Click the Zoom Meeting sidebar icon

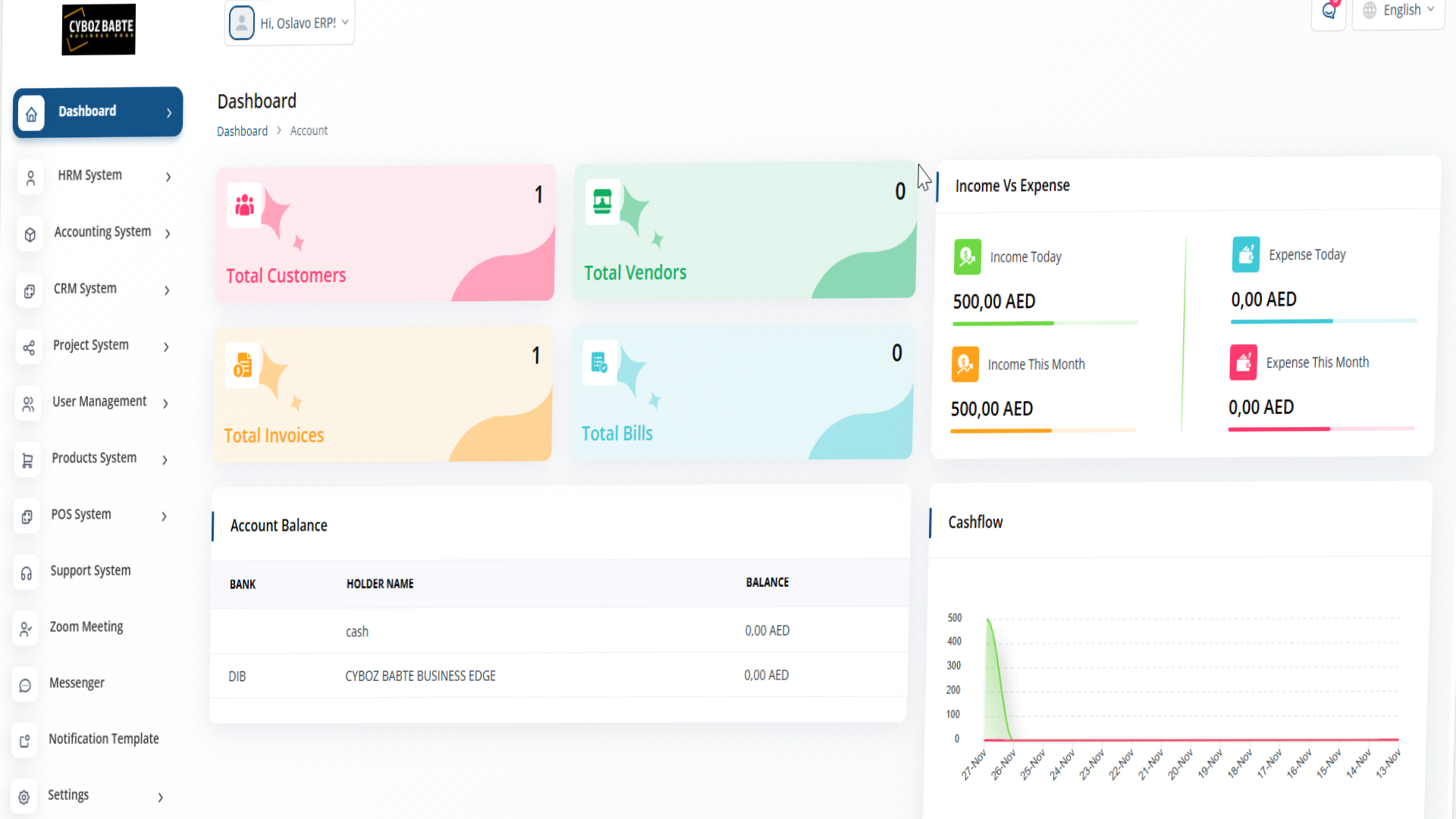[26, 629]
